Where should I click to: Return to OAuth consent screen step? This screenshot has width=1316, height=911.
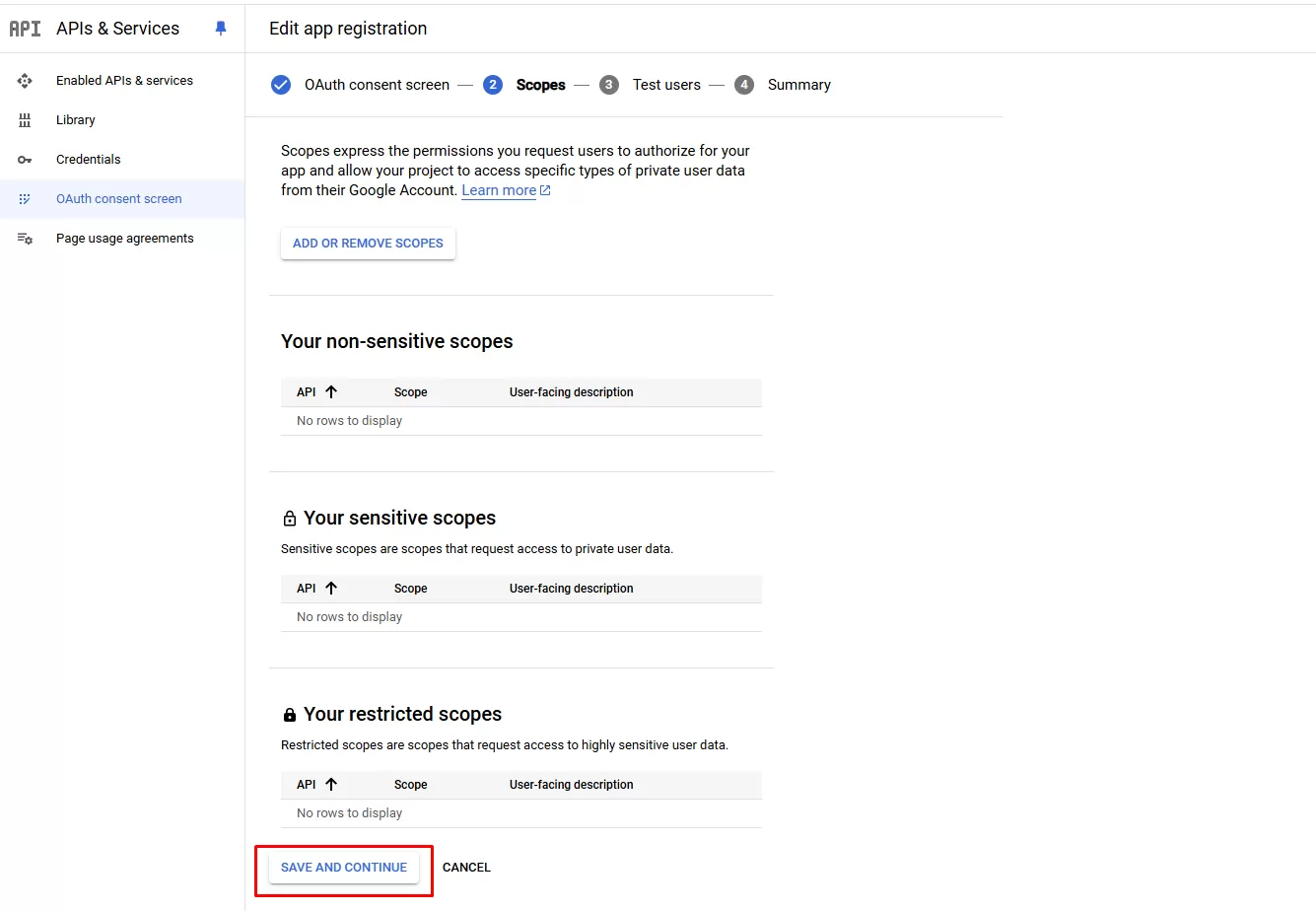(377, 85)
